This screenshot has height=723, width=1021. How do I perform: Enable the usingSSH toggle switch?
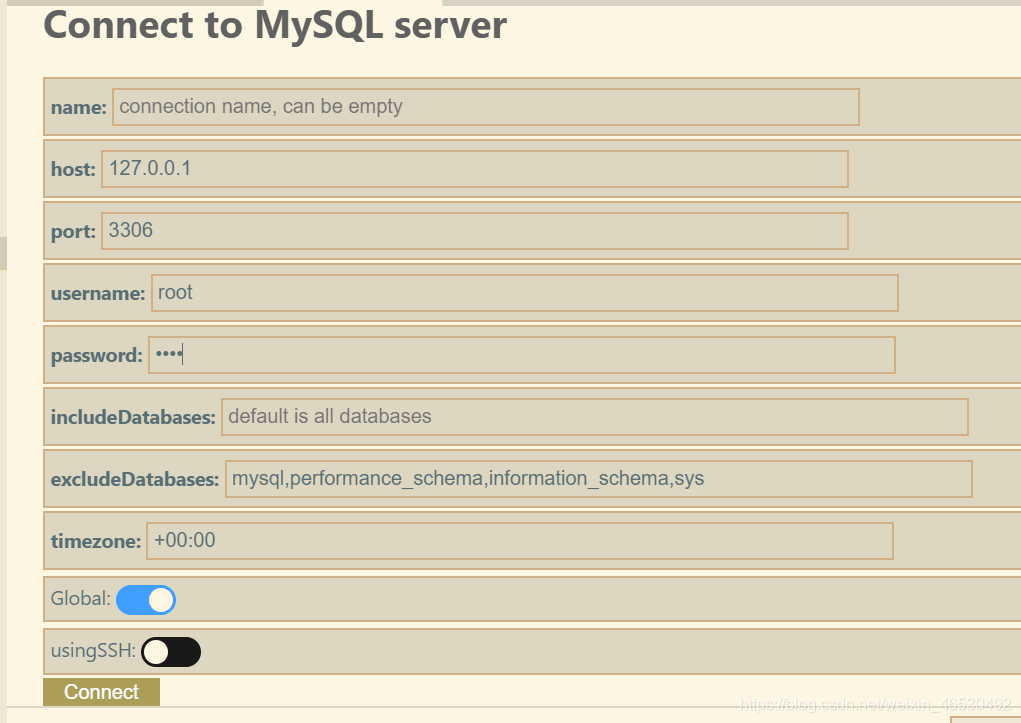point(171,652)
